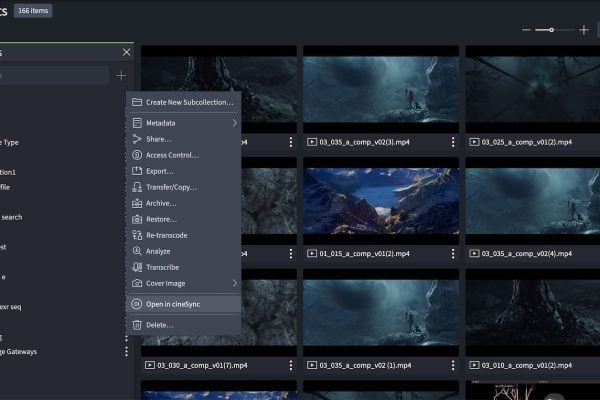Click filename 03_030_a_comp_v01(7).mp4
The image size is (600, 400).
click(x=202, y=365)
